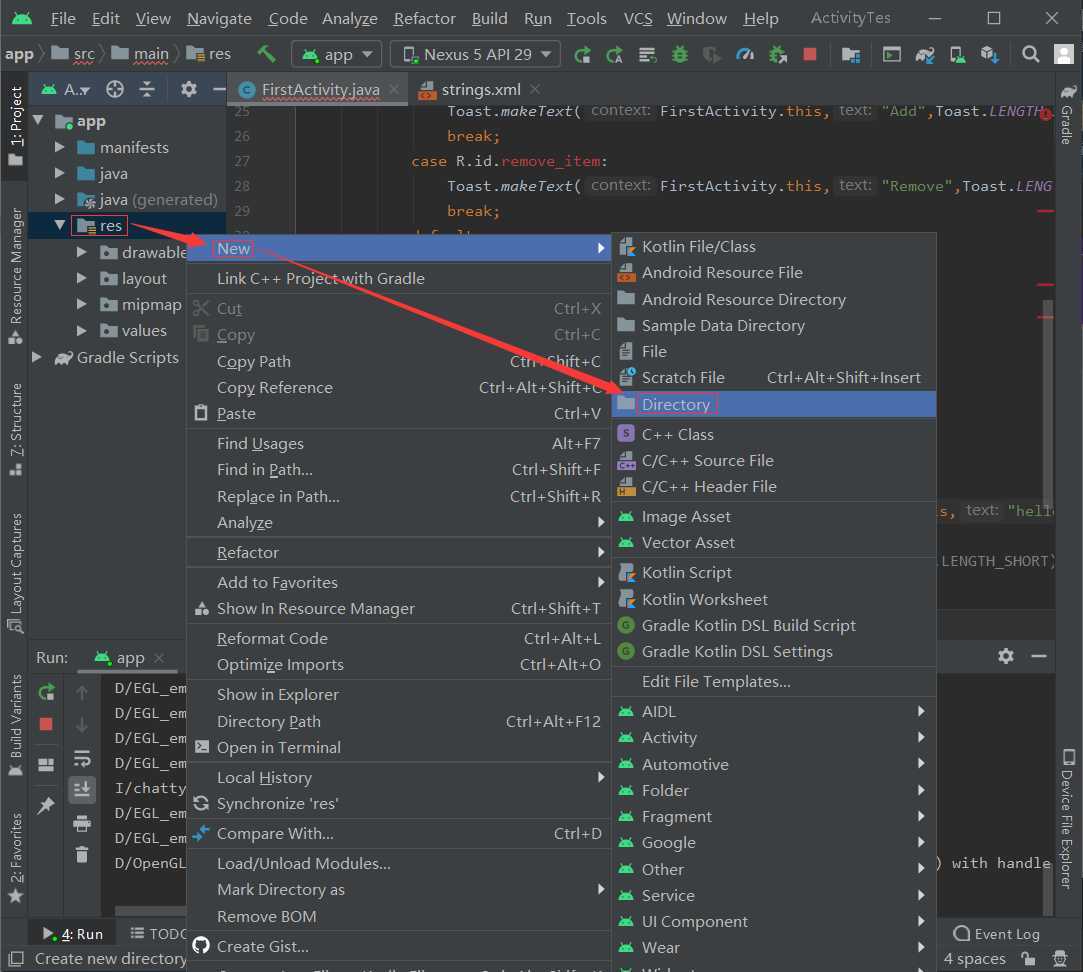
Task: Click Image Asset in New submenu
Action: point(774,517)
